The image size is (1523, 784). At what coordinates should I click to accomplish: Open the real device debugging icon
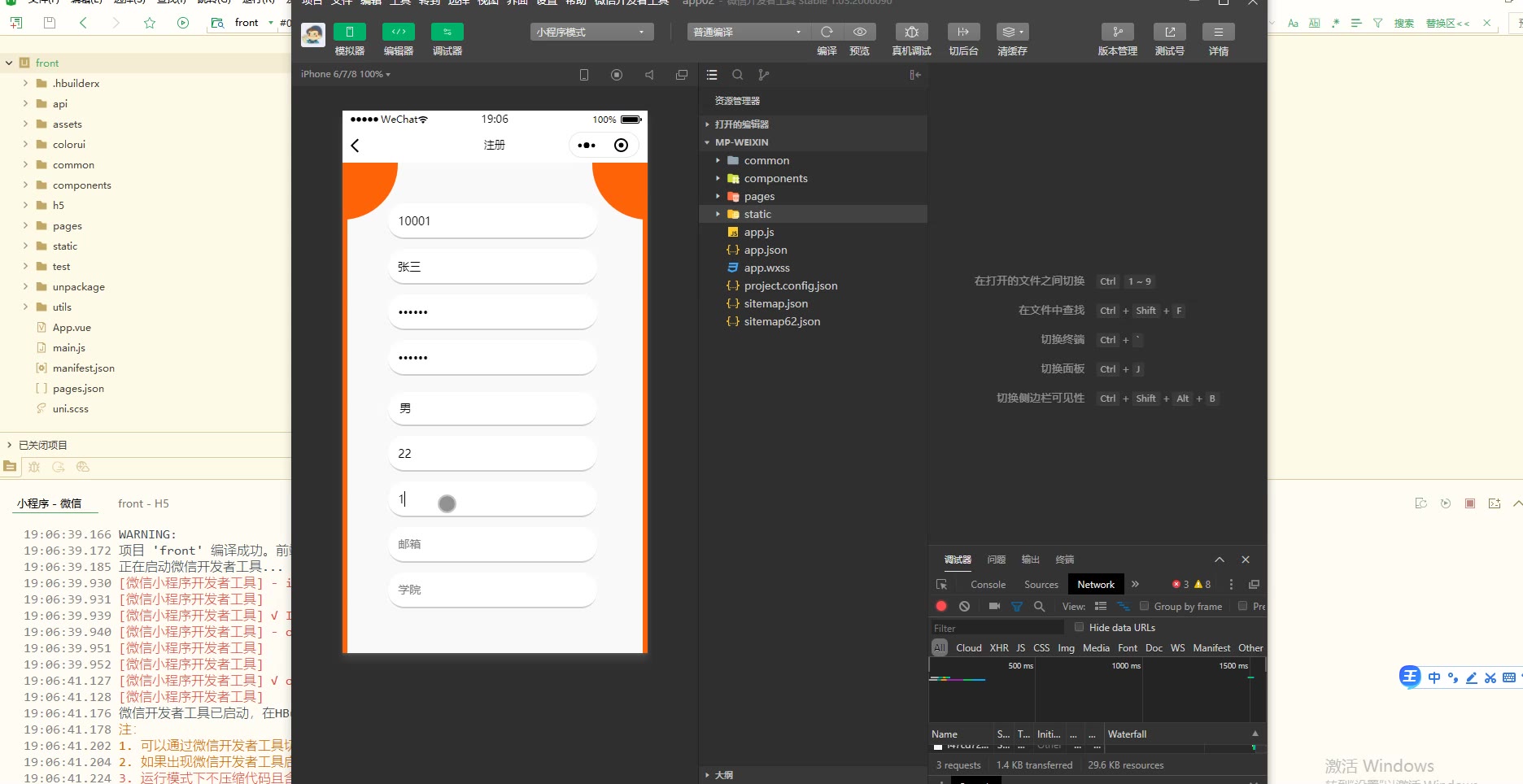911,33
